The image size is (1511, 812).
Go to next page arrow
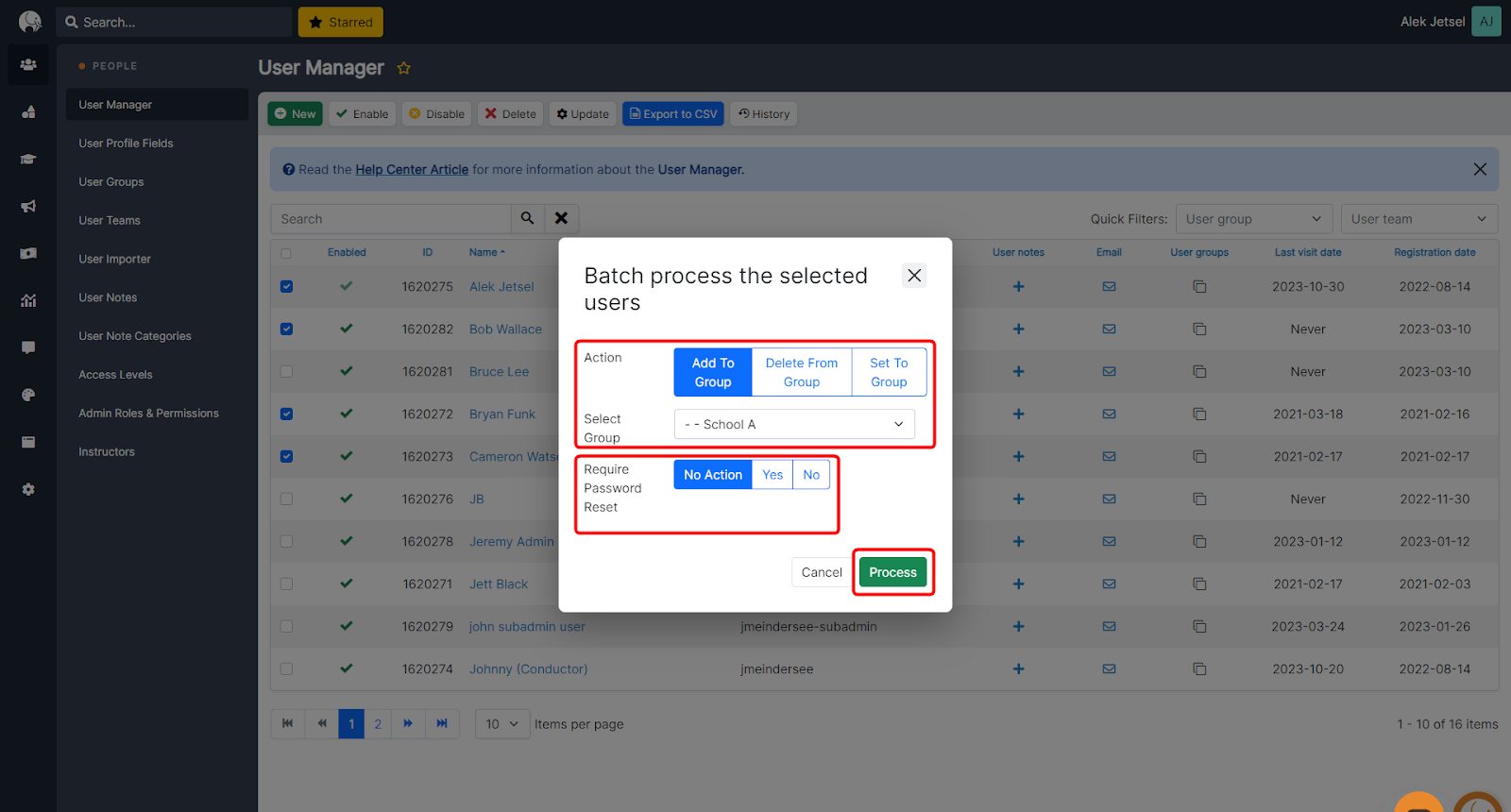[x=408, y=724]
